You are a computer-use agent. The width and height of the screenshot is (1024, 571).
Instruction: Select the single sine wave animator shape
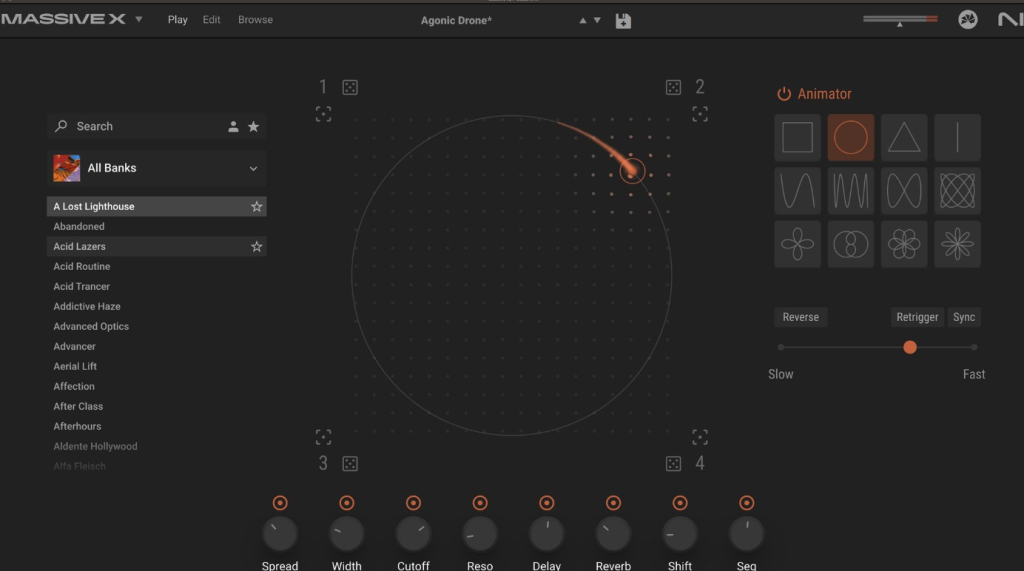click(797, 191)
